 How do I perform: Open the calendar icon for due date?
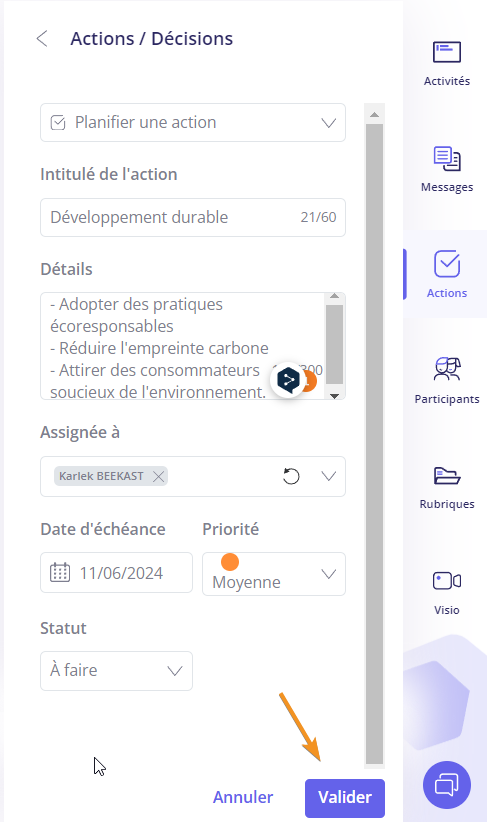click(60, 572)
